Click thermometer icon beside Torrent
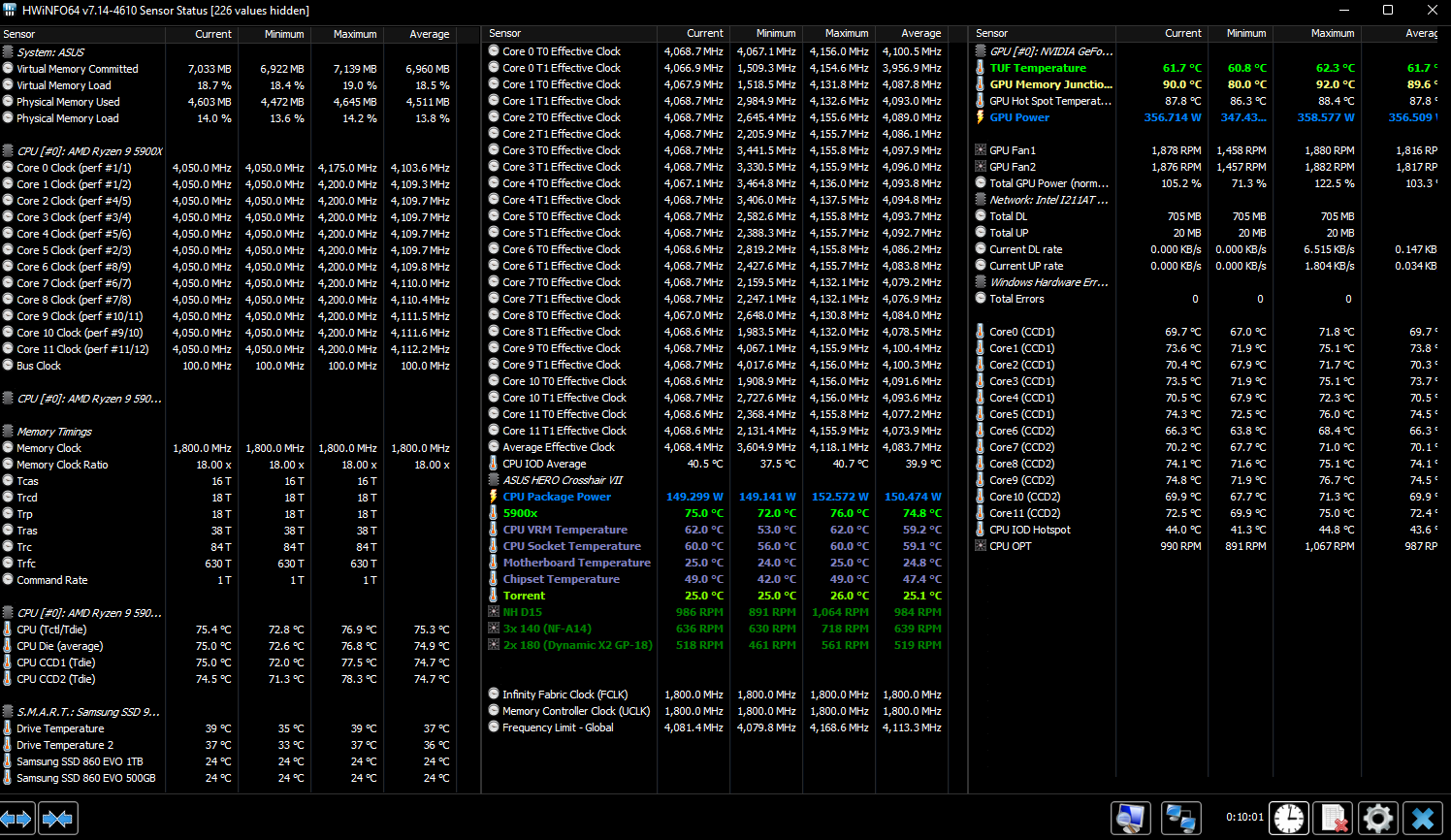Viewport: 1451px width, 840px height. click(x=494, y=596)
